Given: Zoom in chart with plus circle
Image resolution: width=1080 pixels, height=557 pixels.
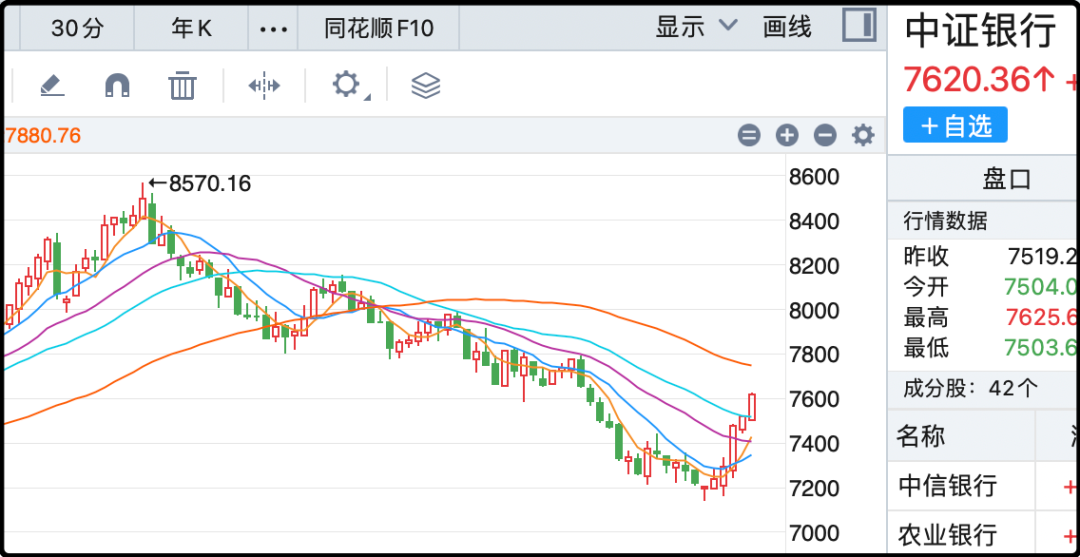Looking at the screenshot, I should coord(787,136).
